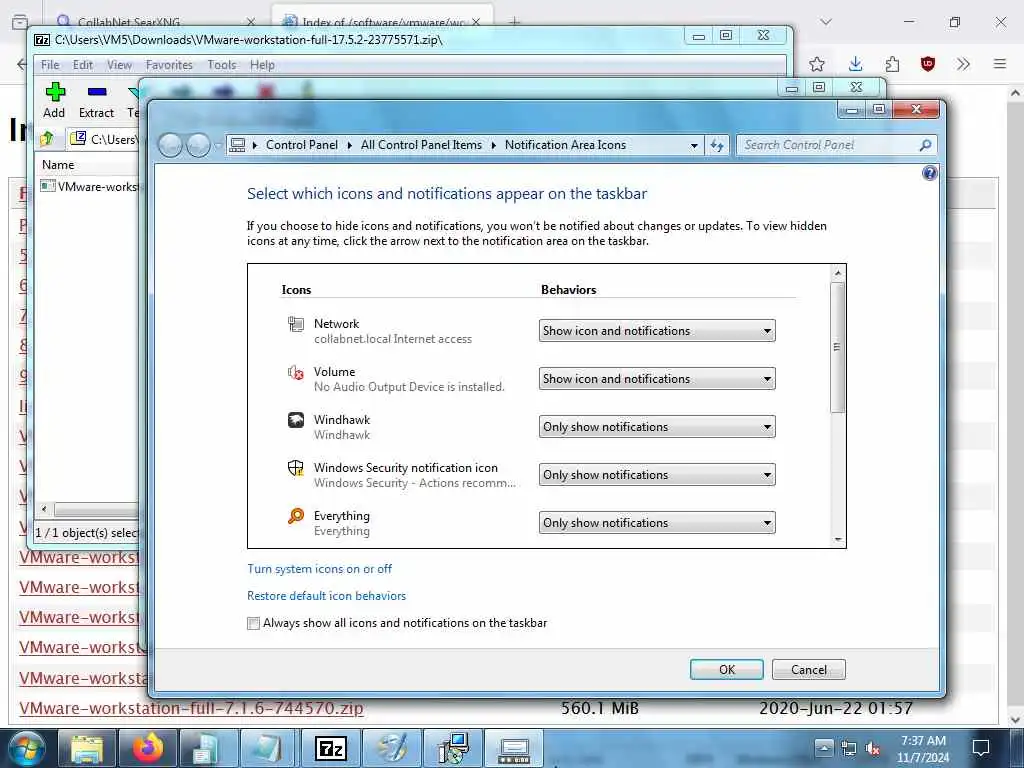The height and width of the screenshot is (768, 1024).
Task: Switch to the CollabNet SearXNG tab
Action: tap(153, 22)
